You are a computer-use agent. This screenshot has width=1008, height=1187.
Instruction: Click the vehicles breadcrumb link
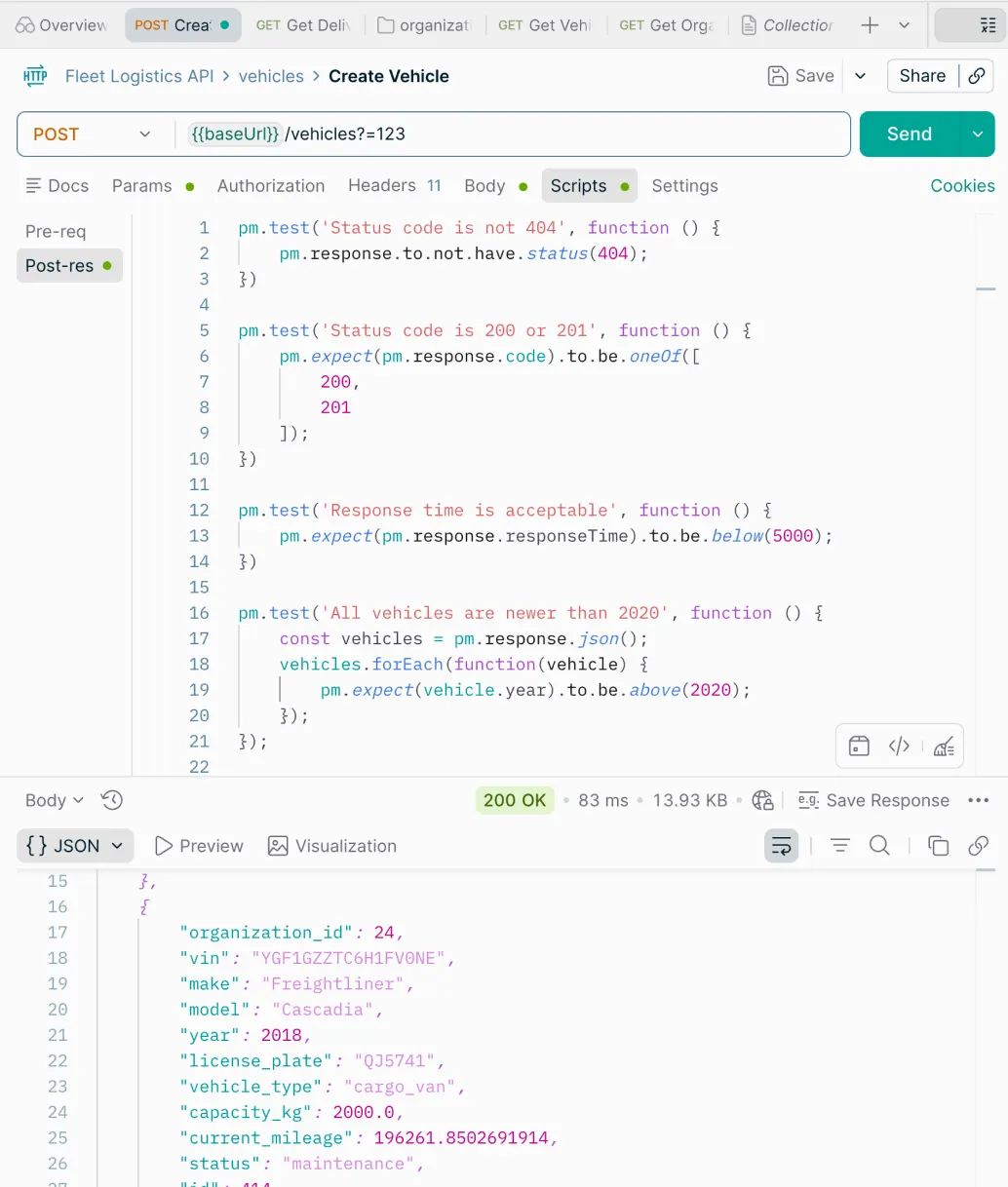pos(271,76)
